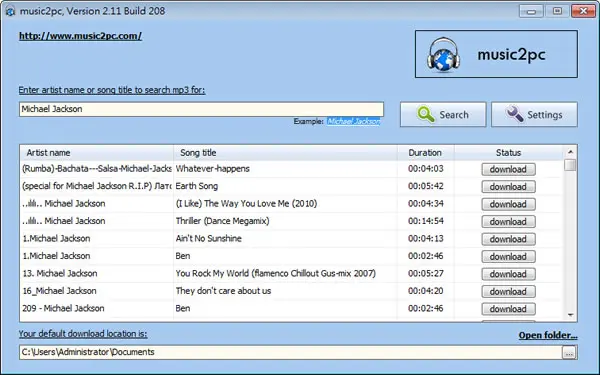The image size is (600, 375).
Task: Open folder link for downloads
Action: click(548, 335)
